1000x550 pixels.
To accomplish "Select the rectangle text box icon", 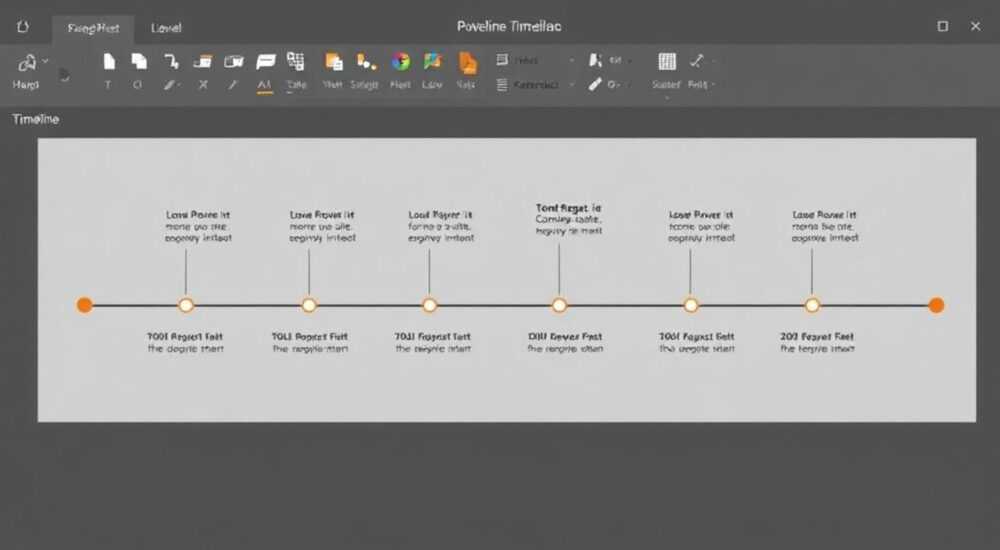I will pyautogui.click(x=233, y=61).
